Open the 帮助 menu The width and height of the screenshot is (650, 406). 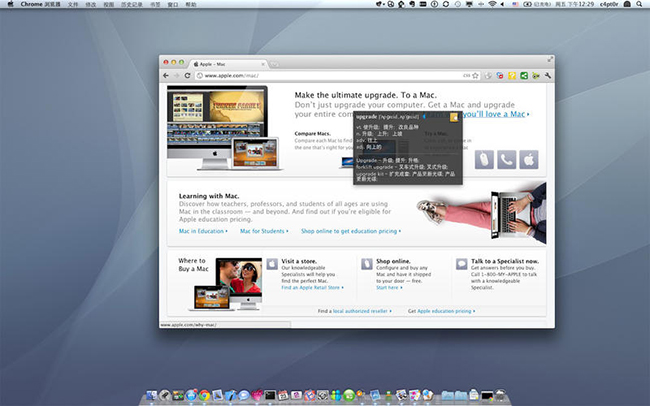click(x=191, y=5)
